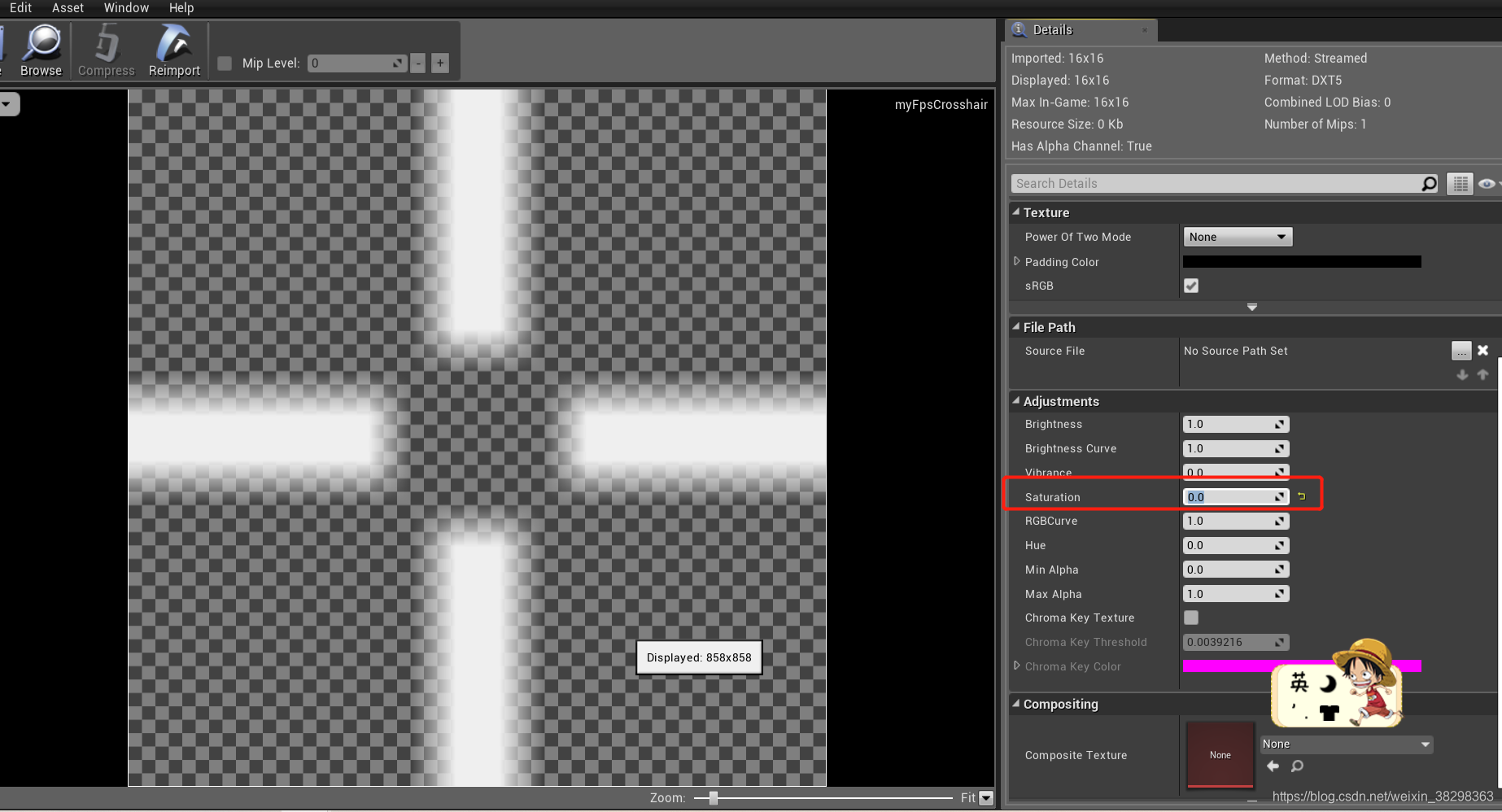Click the Mip Level spinner arrow icon
Screen dimensions: 1502x812
pyautogui.click(x=397, y=63)
